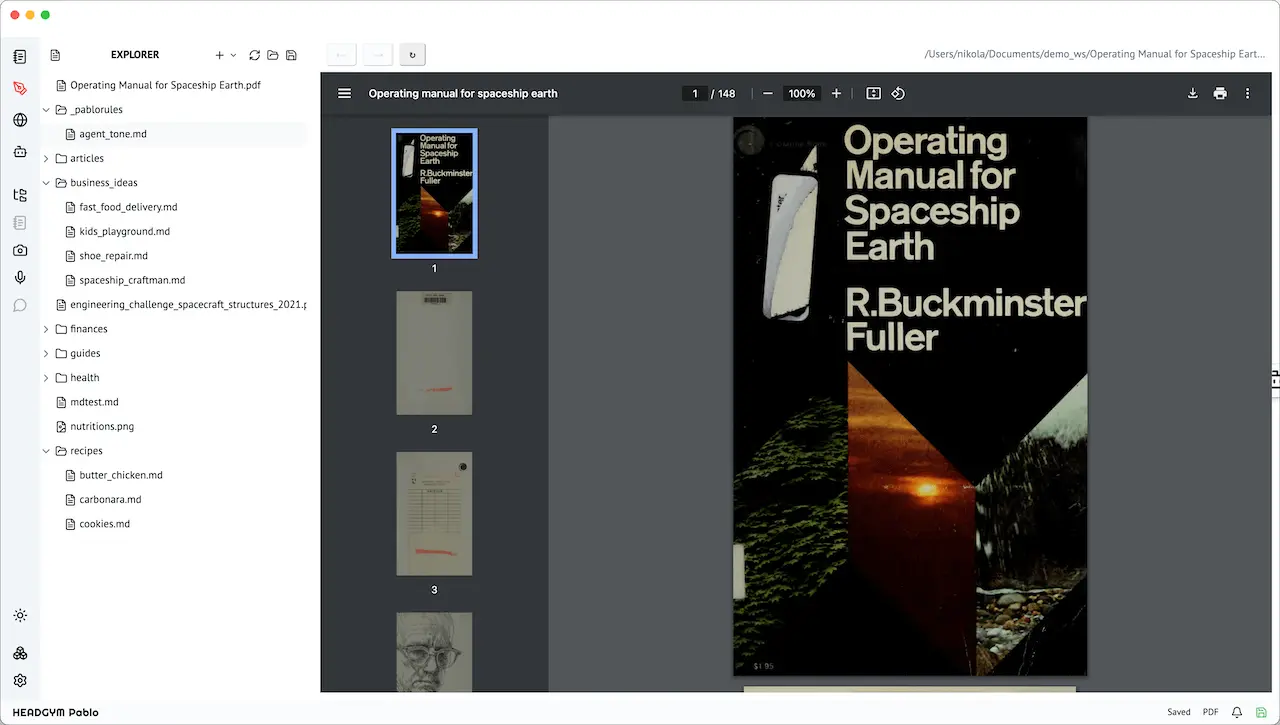Open the camera capture sidebar icon
Viewport: 1280px width, 725px height.
[20, 250]
